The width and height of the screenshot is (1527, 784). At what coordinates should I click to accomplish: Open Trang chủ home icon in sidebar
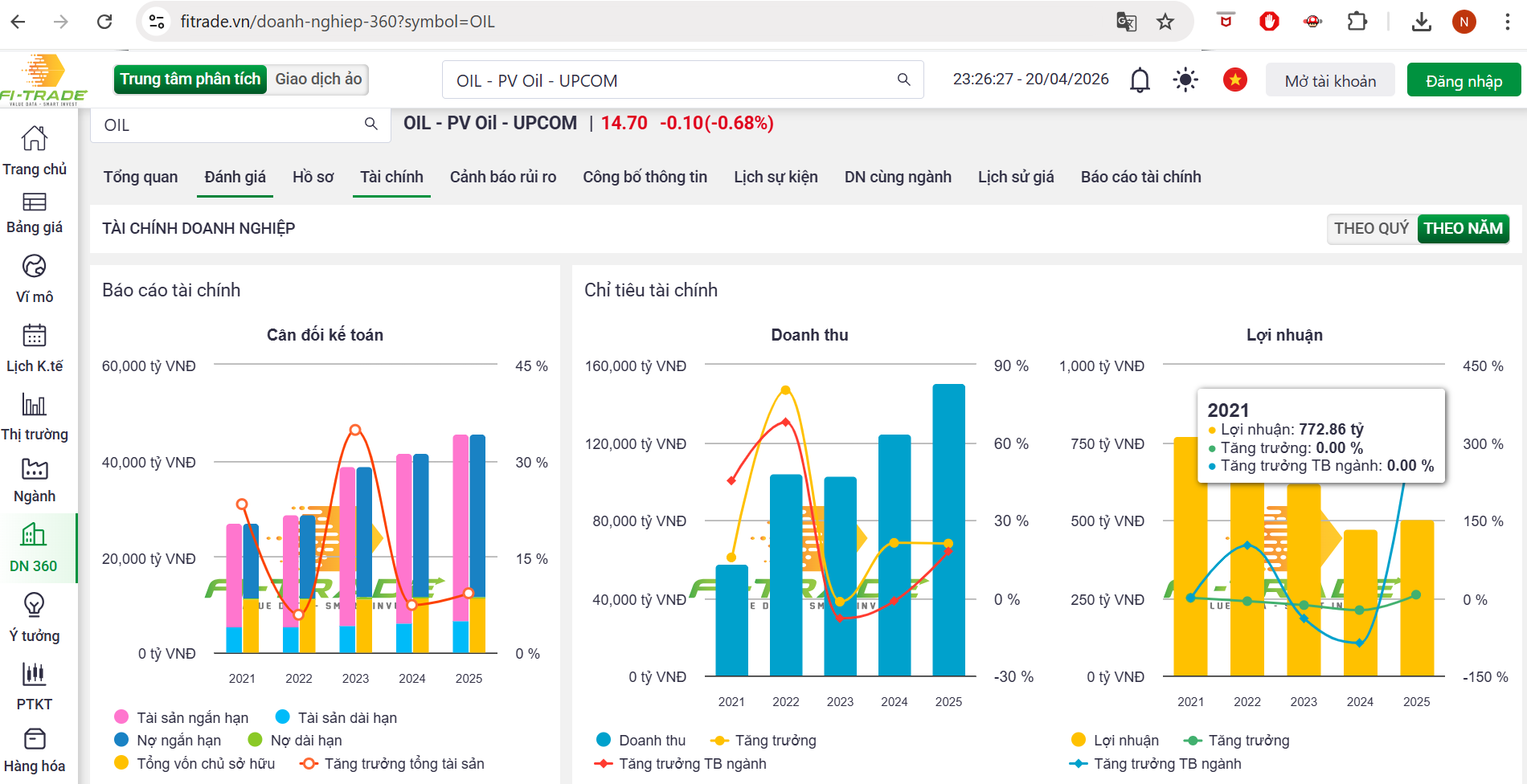coord(34,139)
